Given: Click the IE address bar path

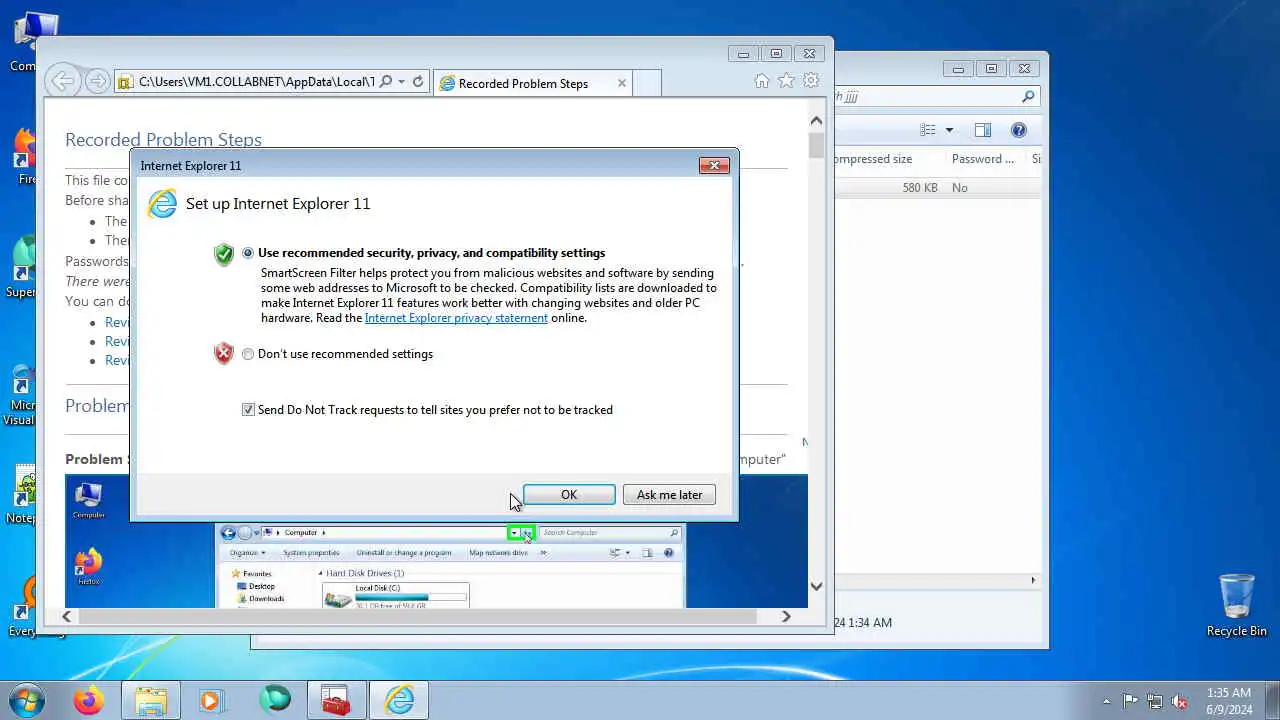Looking at the screenshot, I should click(x=256, y=82).
